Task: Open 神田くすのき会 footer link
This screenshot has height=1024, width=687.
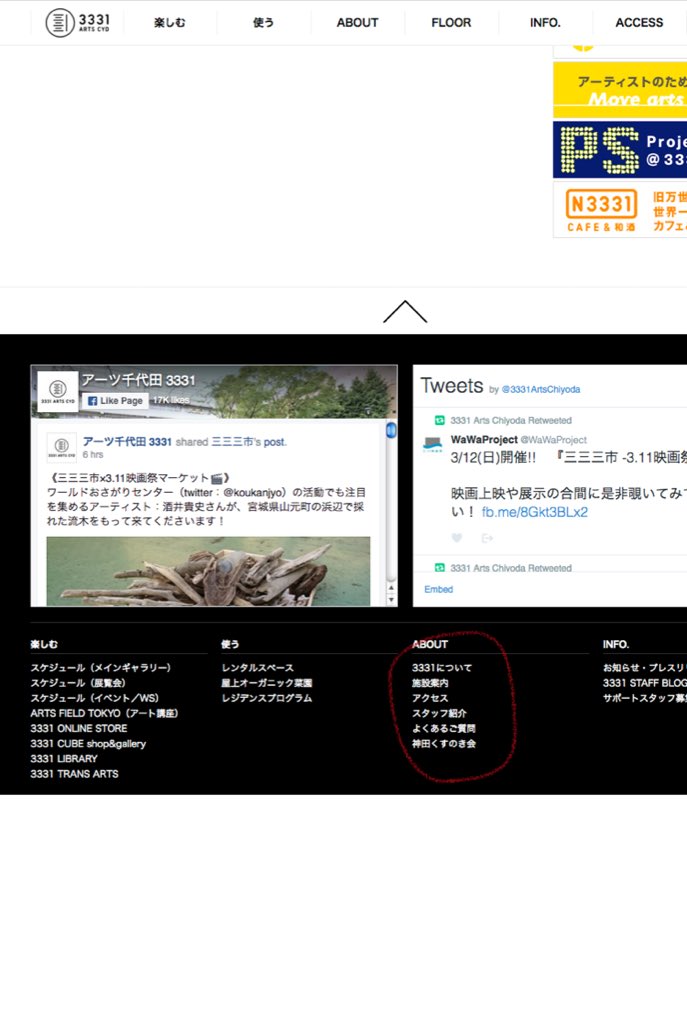Action: pyautogui.click(x=443, y=743)
